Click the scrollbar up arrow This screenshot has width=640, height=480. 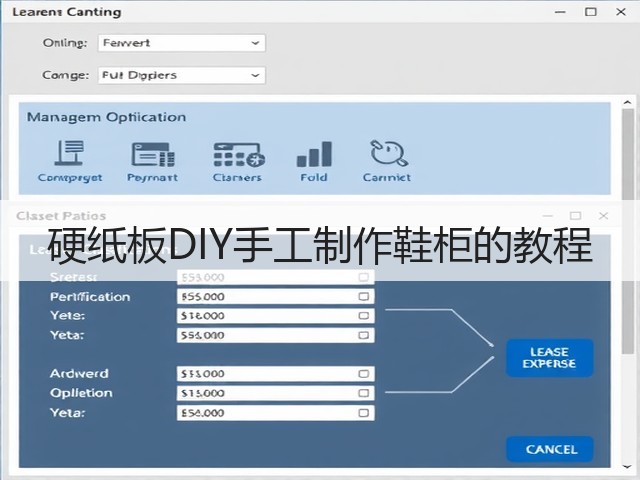tap(627, 102)
